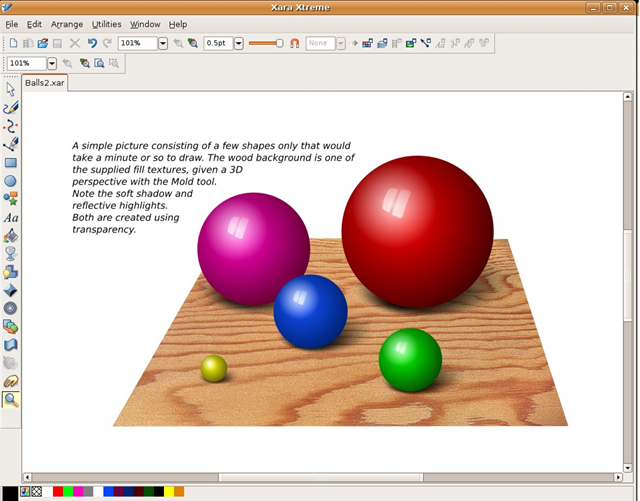Open the Help menu
Image resolution: width=640 pixels, height=501 pixels.
[178, 24]
